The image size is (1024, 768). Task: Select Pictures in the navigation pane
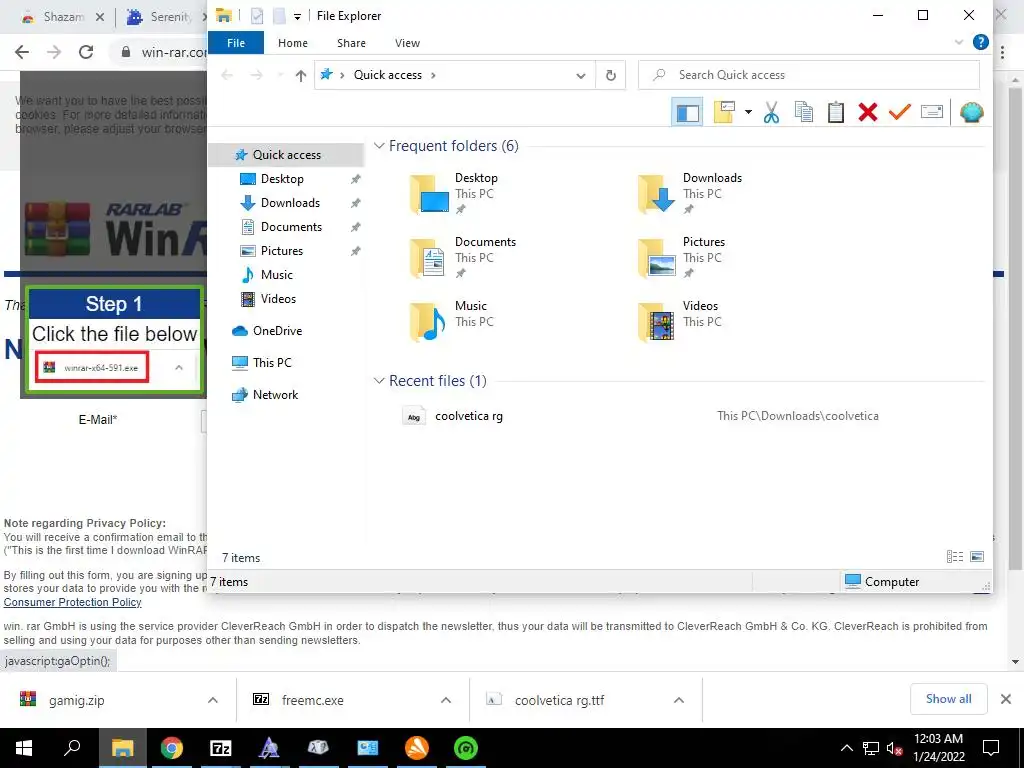281,251
